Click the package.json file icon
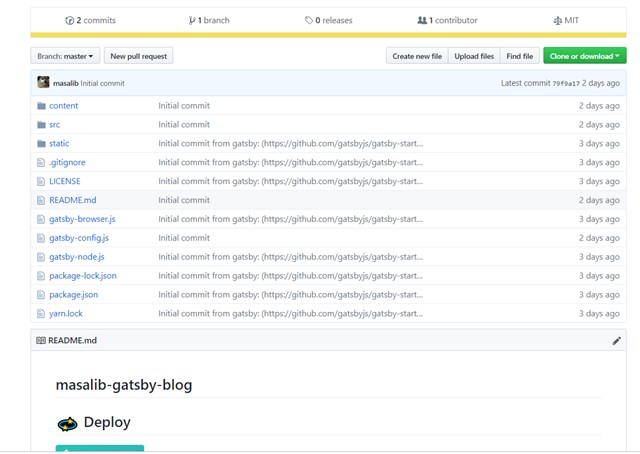Image resolution: width=640 pixels, height=454 pixels. coord(41,295)
